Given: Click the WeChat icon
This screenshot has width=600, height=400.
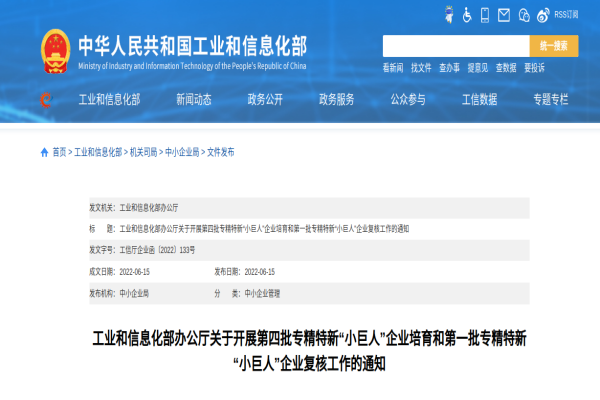Looking at the screenshot, I should click(524, 15).
